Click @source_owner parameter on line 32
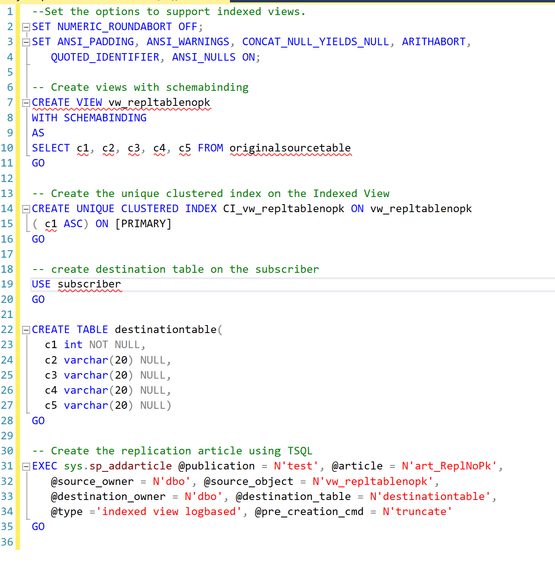 click(92, 481)
